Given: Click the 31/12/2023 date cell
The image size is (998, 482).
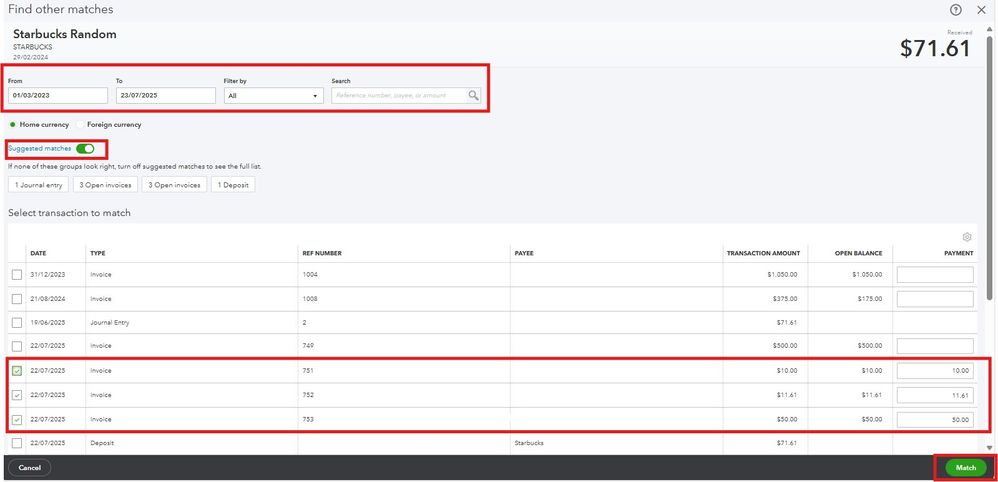Looking at the screenshot, I should 48,274.
